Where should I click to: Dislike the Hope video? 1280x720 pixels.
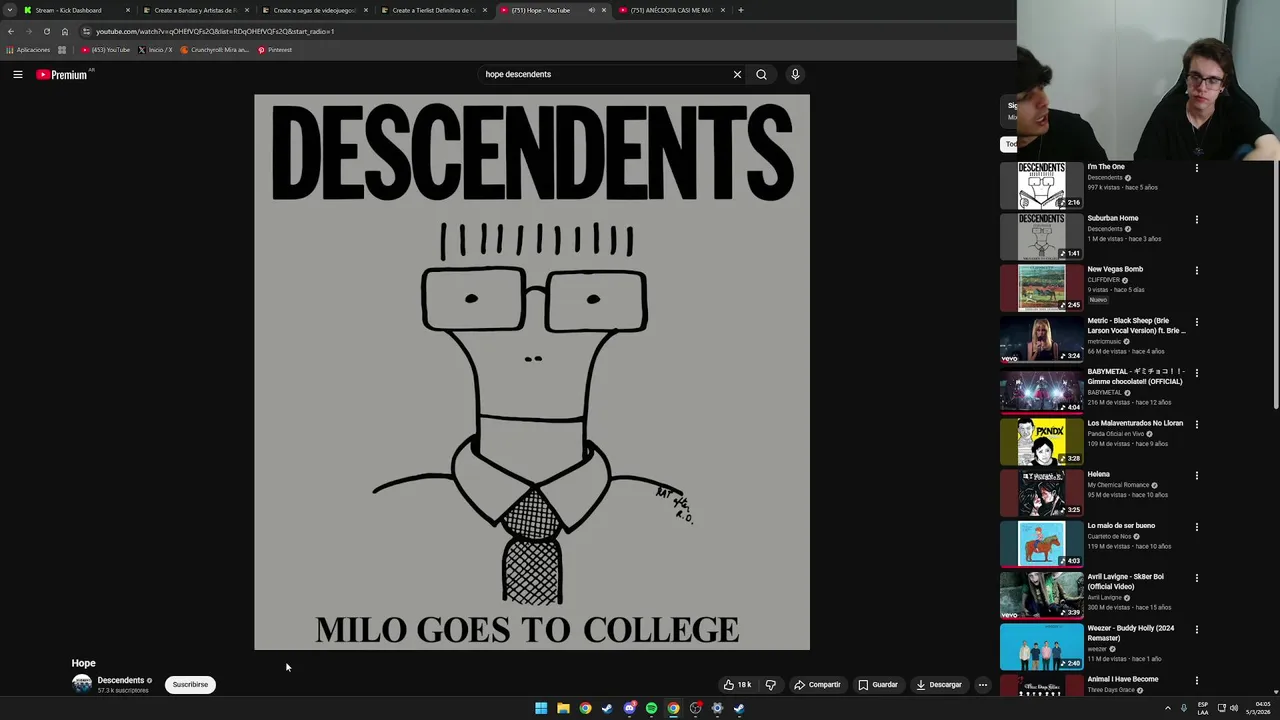tap(770, 685)
